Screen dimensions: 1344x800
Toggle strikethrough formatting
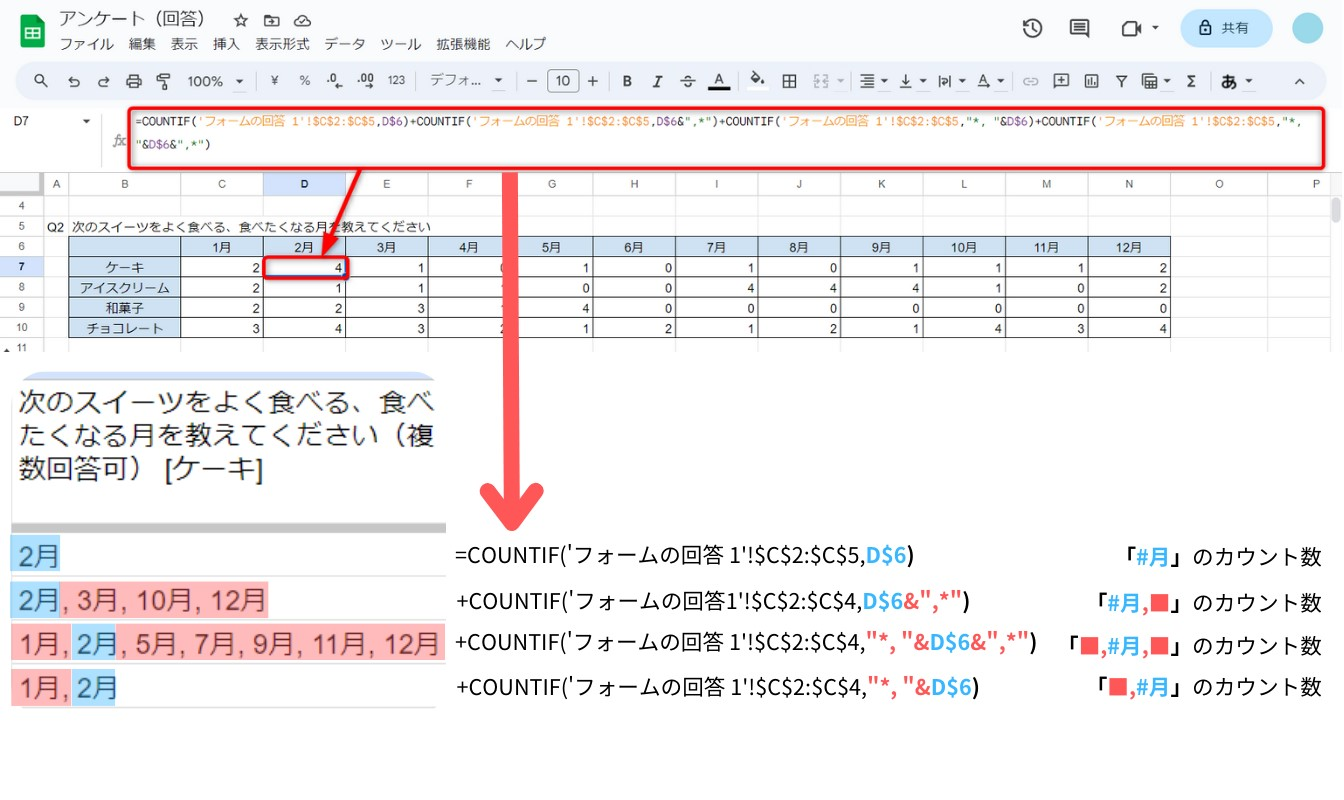pos(687,81)
